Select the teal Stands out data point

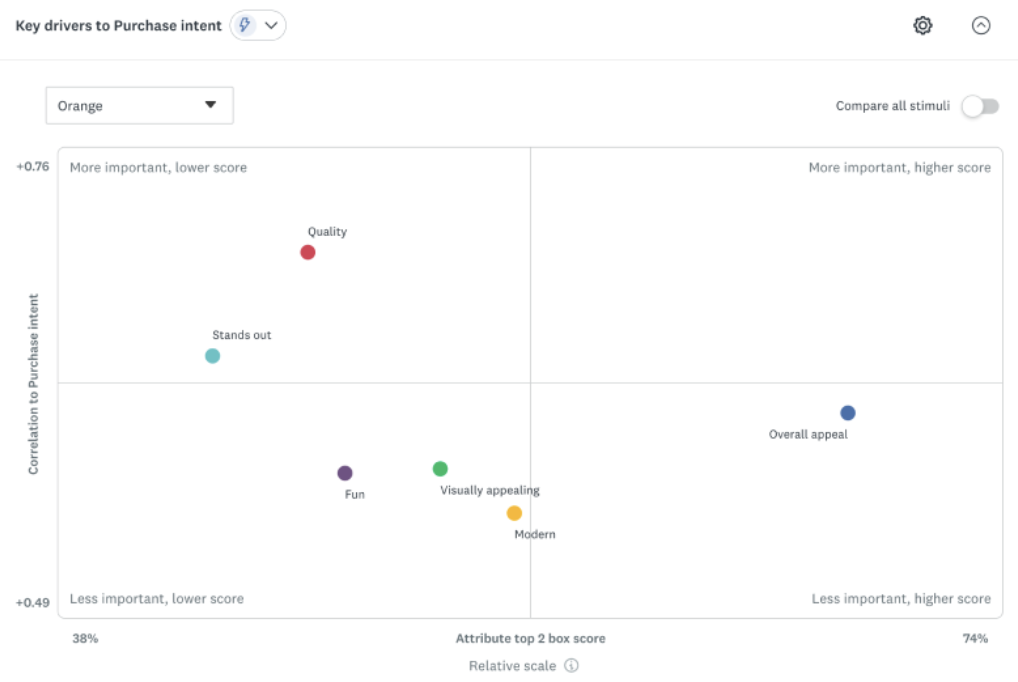(x=212, y=356)
